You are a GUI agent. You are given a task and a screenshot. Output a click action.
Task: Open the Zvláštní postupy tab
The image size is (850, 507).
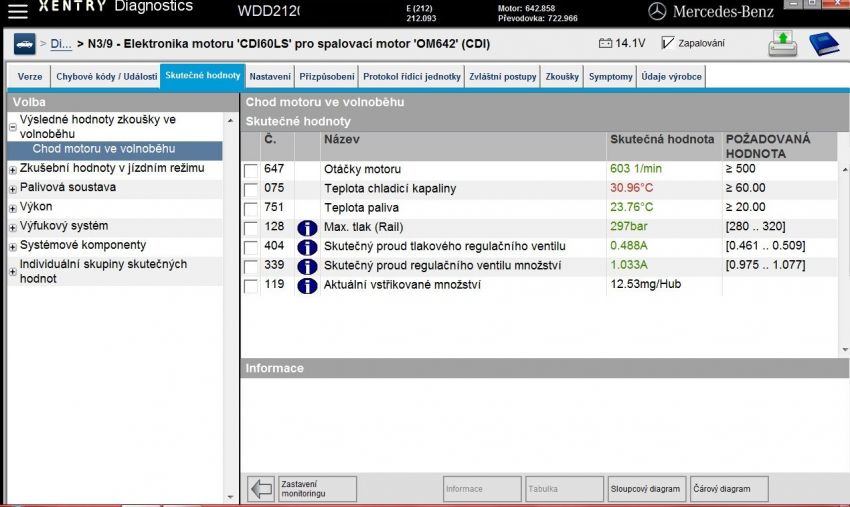(503, 76)
